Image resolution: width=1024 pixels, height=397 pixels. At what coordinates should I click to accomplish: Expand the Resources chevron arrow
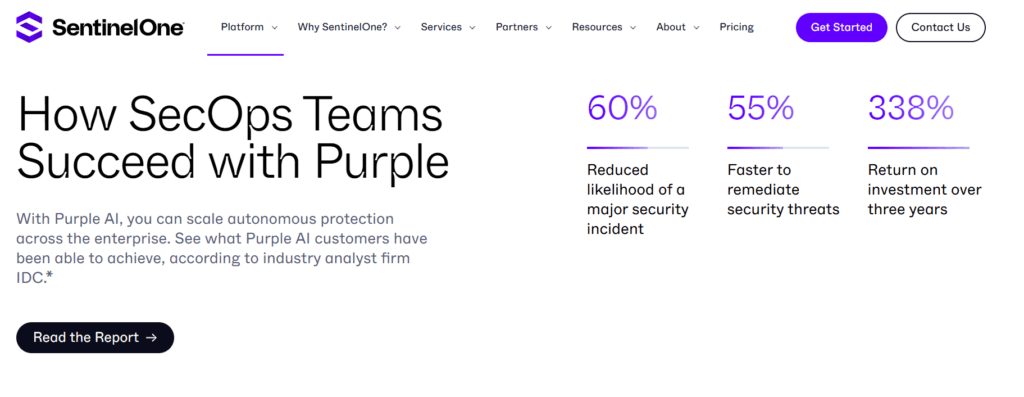point(633,28)
